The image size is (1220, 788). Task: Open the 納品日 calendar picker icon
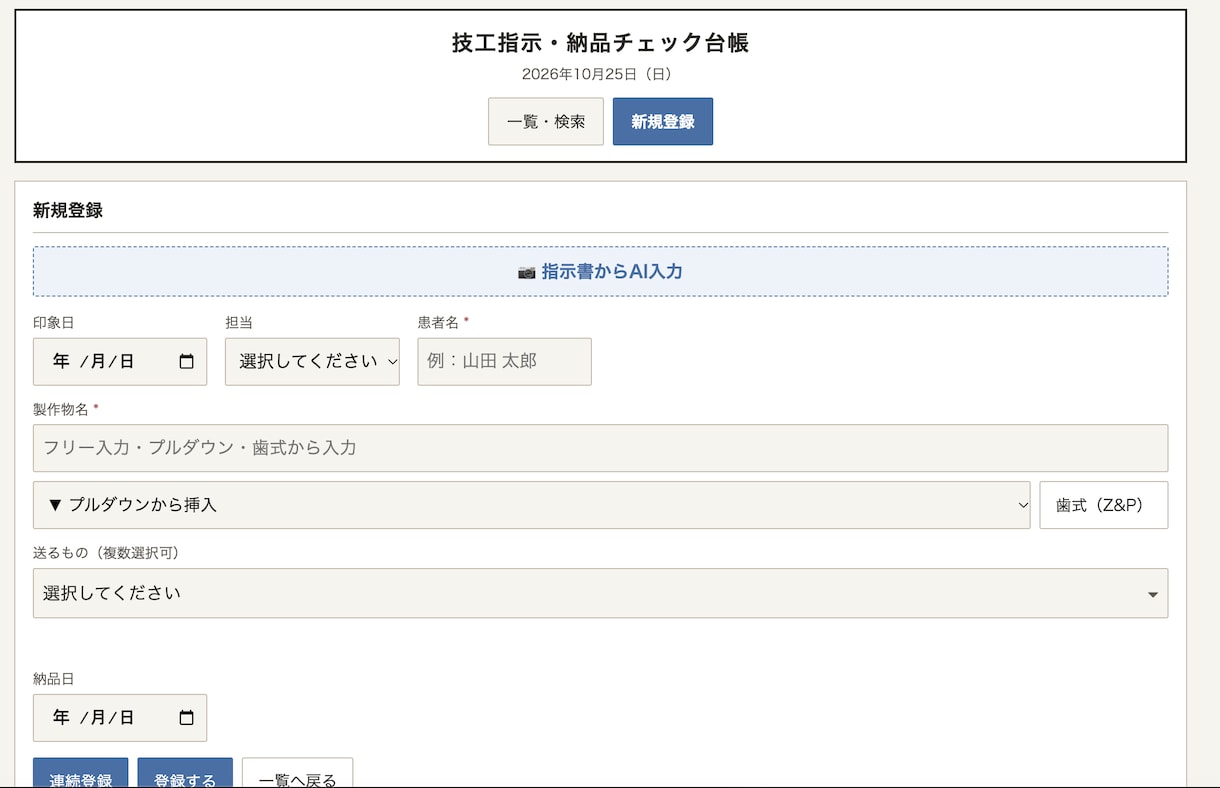186,718
